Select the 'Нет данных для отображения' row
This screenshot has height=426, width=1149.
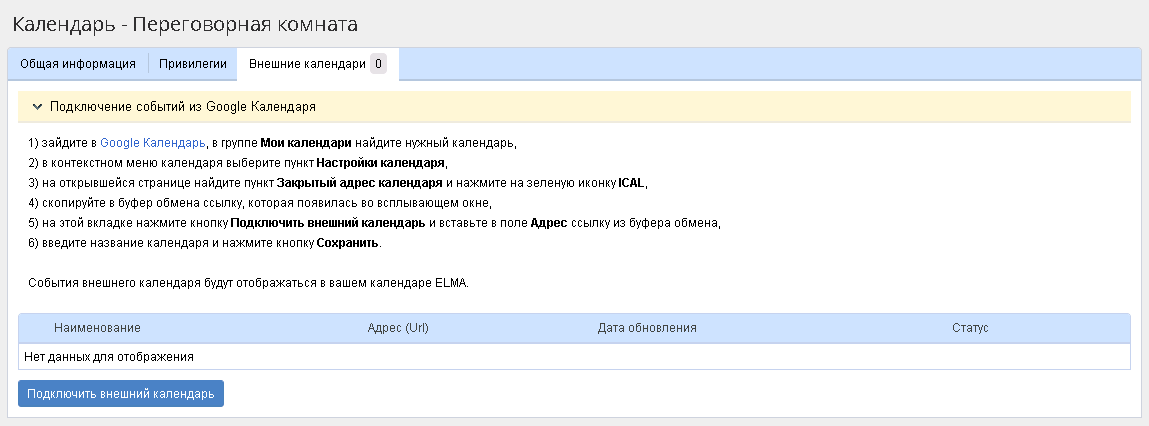(x=109, y=356)
